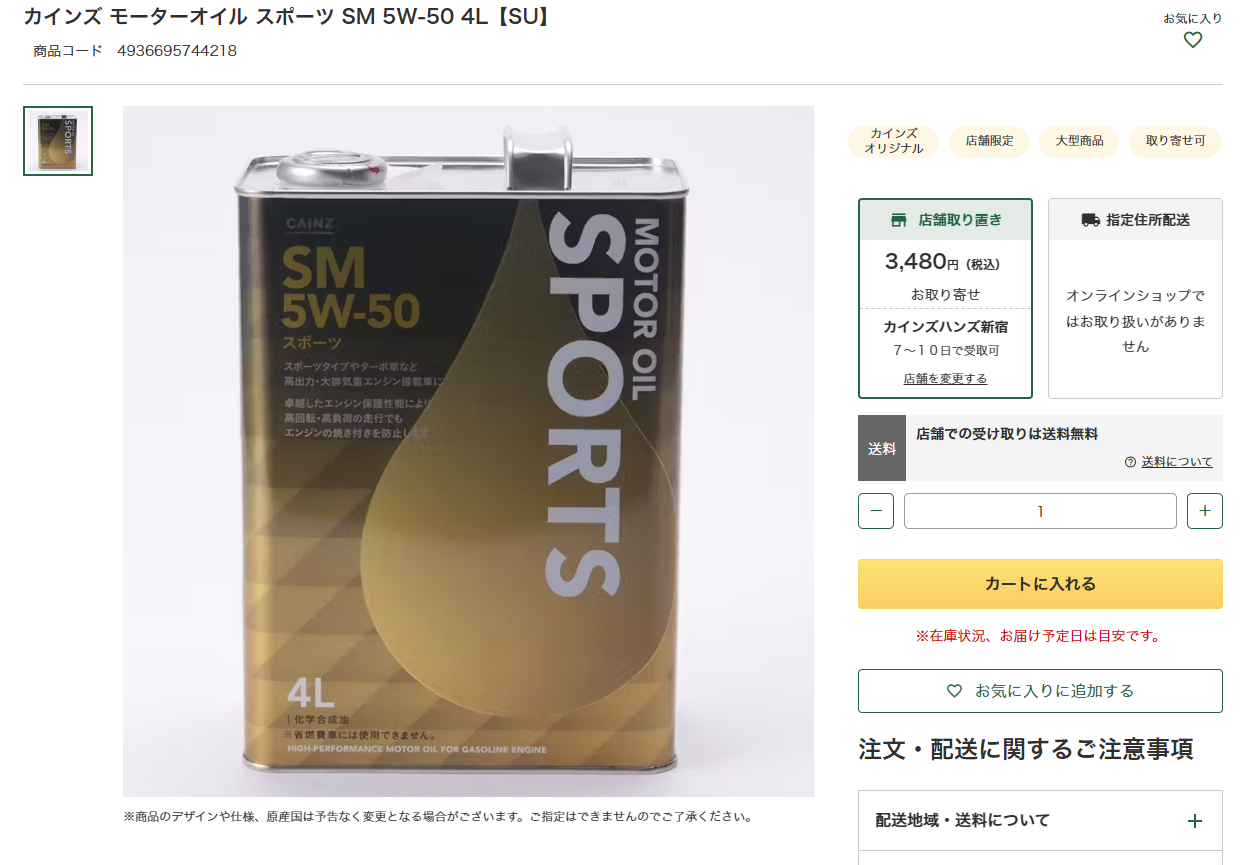Screen dimensions: 1248x865
Task: Open the 店舗を変更する link
Action: [x=945, y=379]
